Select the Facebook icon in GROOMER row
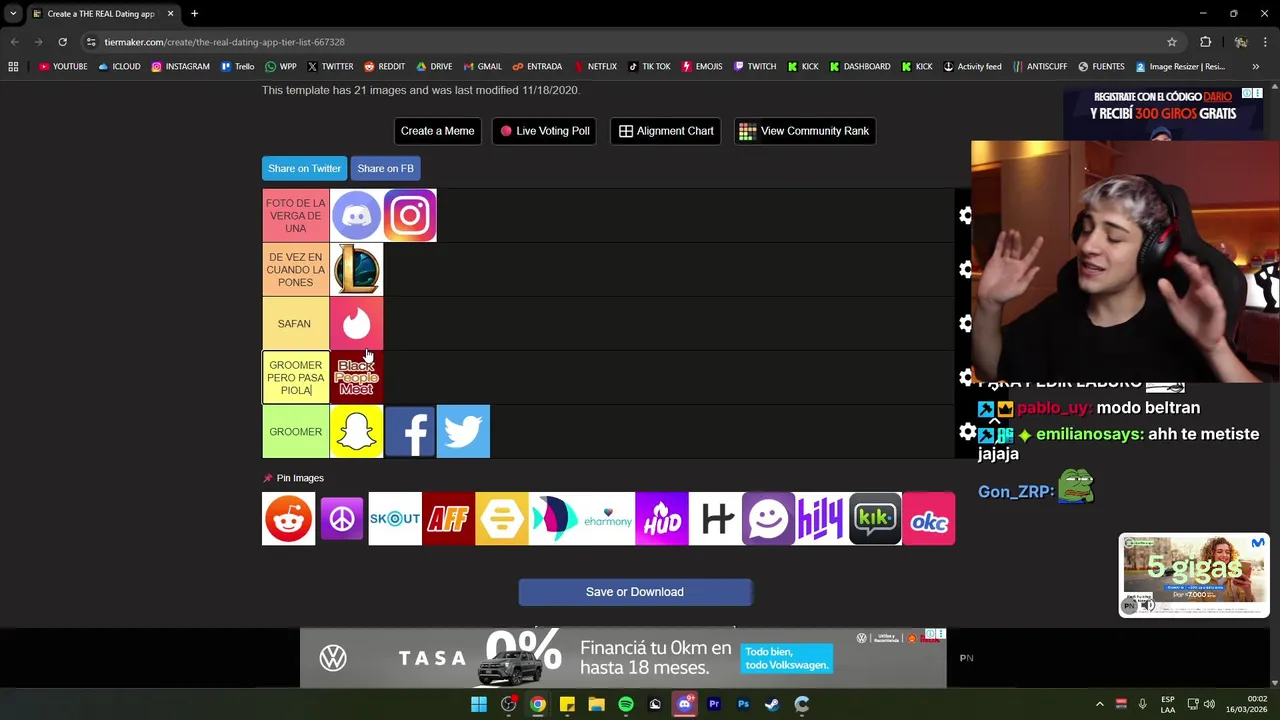The width and height of the screenshot is (1280, 720). 410,431
